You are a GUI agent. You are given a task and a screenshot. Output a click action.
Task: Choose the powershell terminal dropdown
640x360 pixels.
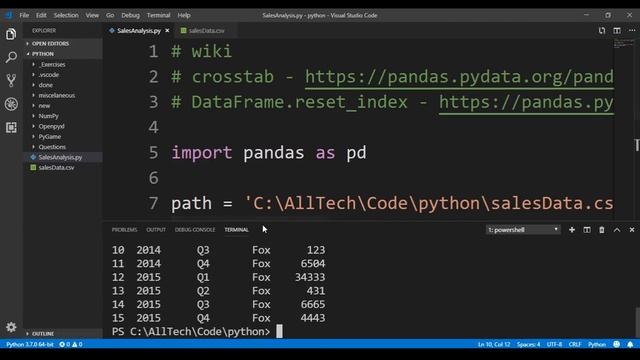pos(523,230)
